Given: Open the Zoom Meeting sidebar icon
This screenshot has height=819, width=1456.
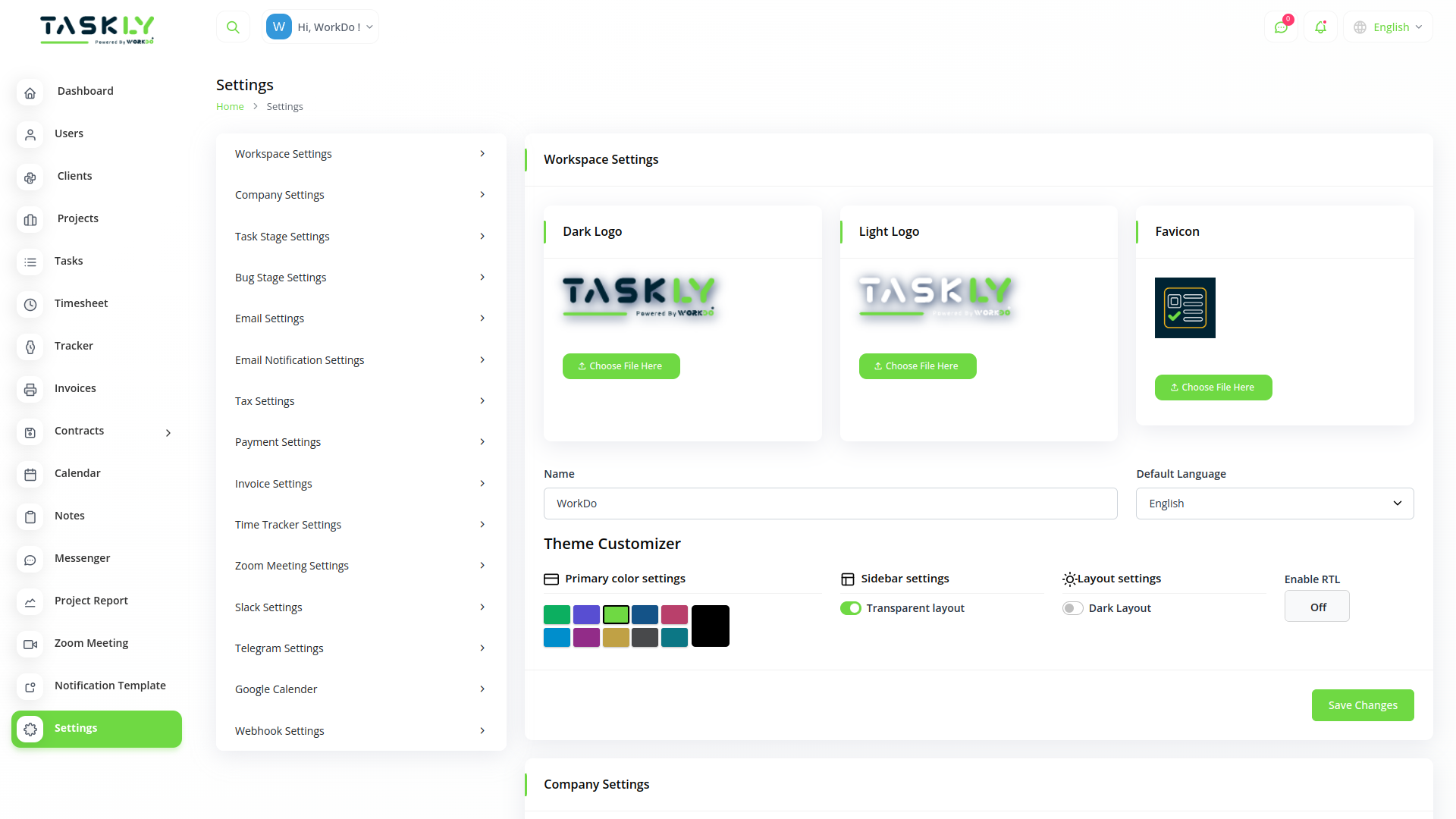Looking at the screenshot, I should [x=30, y=645].
